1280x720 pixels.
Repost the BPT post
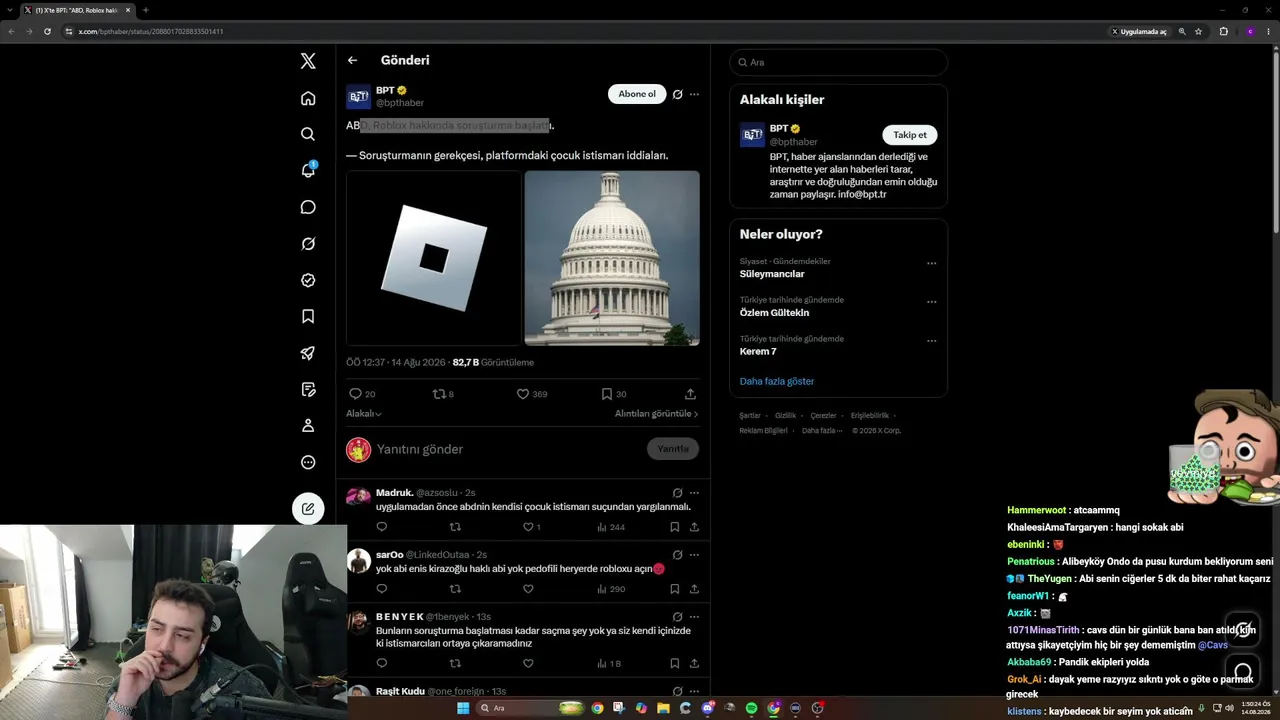click(438, 394)
